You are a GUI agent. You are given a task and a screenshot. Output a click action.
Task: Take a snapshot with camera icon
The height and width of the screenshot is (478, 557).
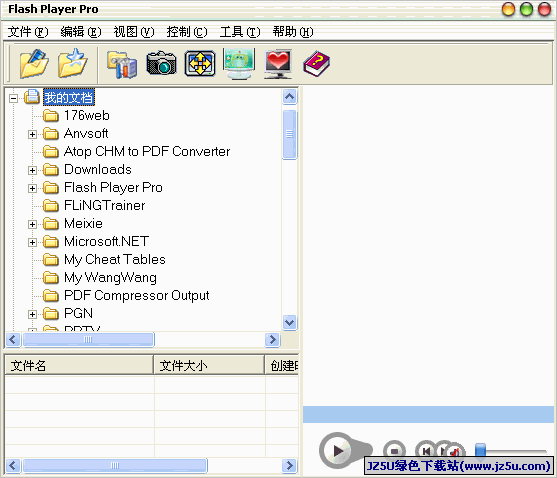pos(161,63)
